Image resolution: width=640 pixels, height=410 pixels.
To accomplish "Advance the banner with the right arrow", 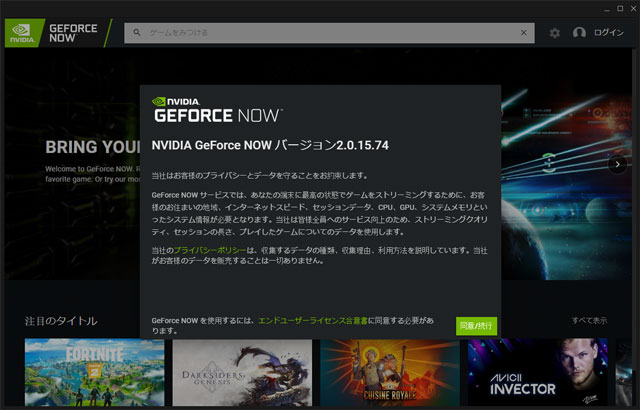I will click(617, 164).
